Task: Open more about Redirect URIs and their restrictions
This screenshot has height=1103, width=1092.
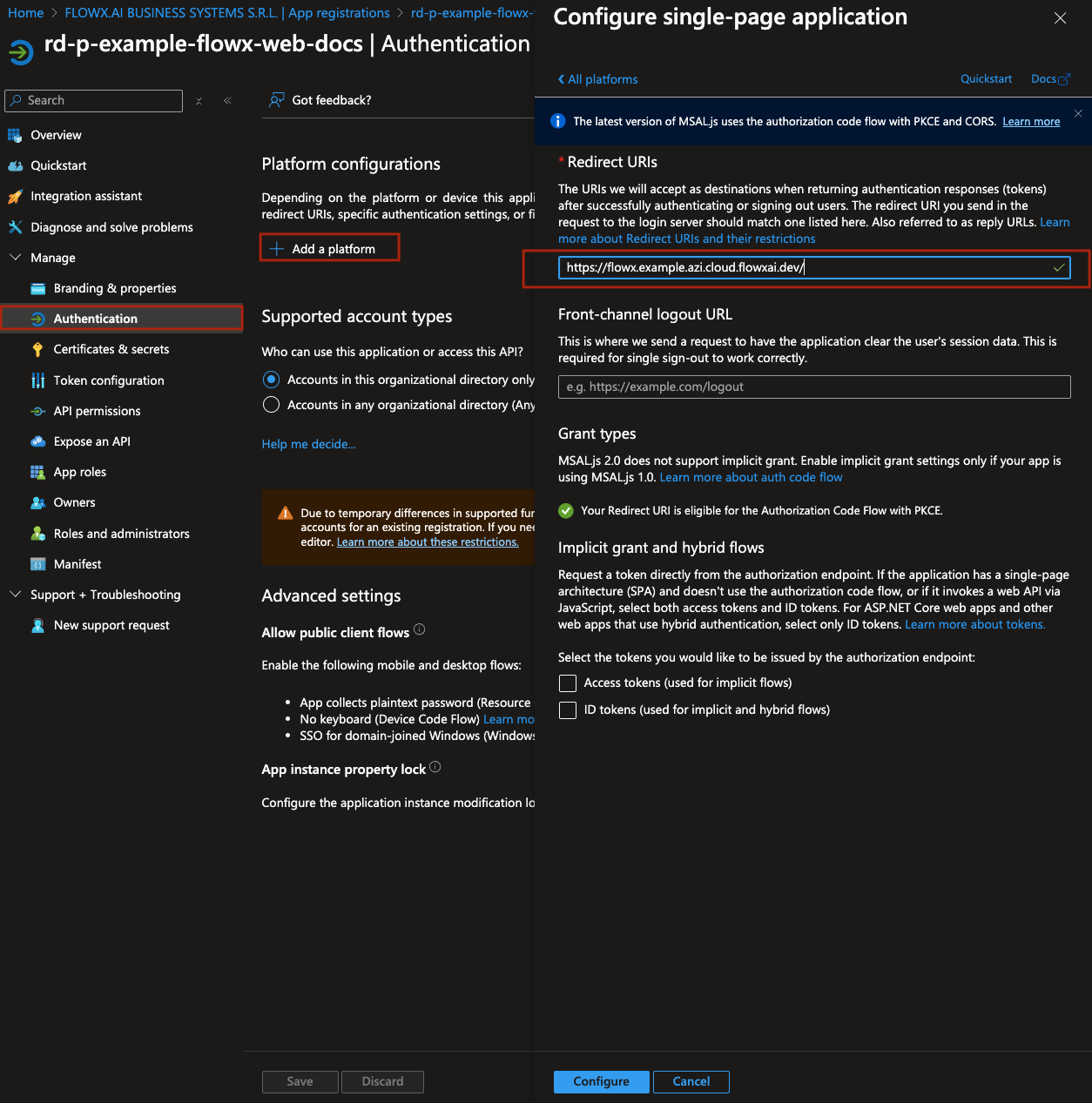Action: click(x=687, y=239)
